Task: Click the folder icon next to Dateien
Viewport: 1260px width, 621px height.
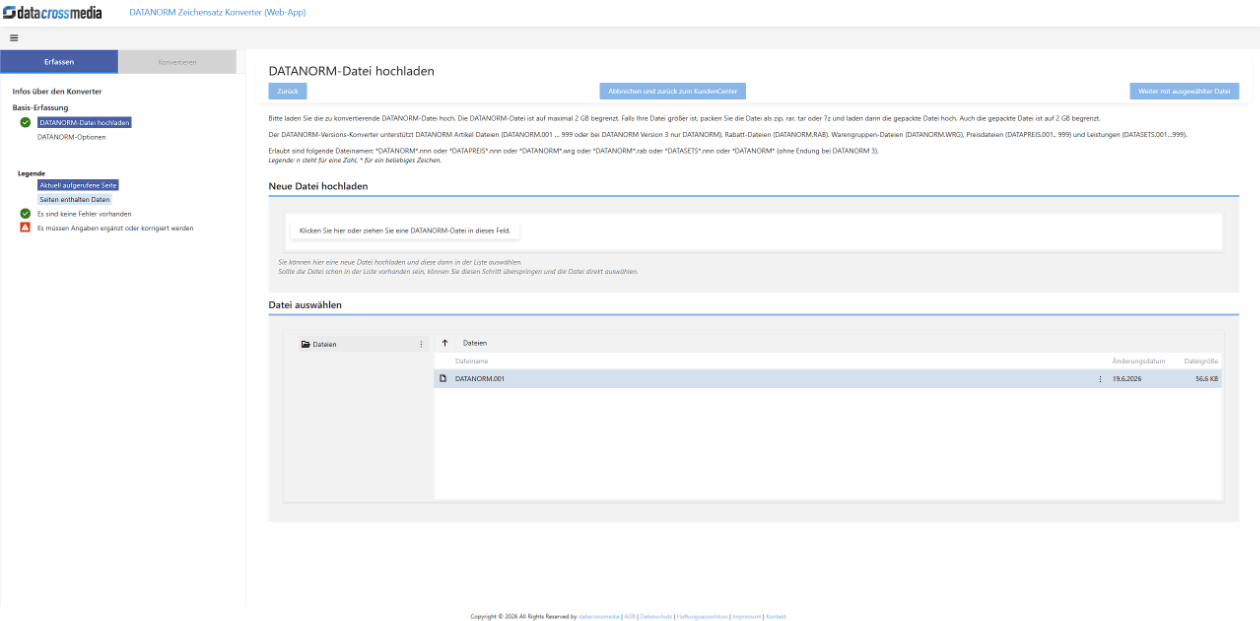Action: tap(305, 344)
